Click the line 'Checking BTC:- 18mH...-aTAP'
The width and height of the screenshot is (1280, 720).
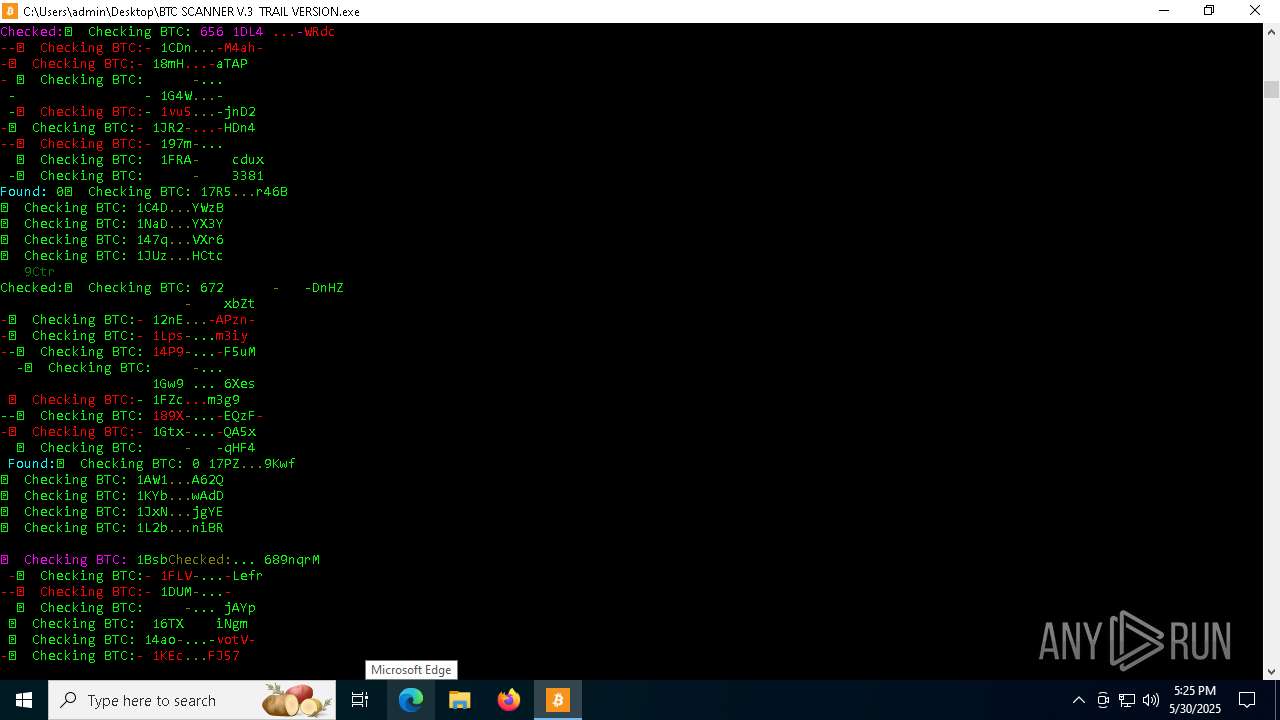pos(124,63)
